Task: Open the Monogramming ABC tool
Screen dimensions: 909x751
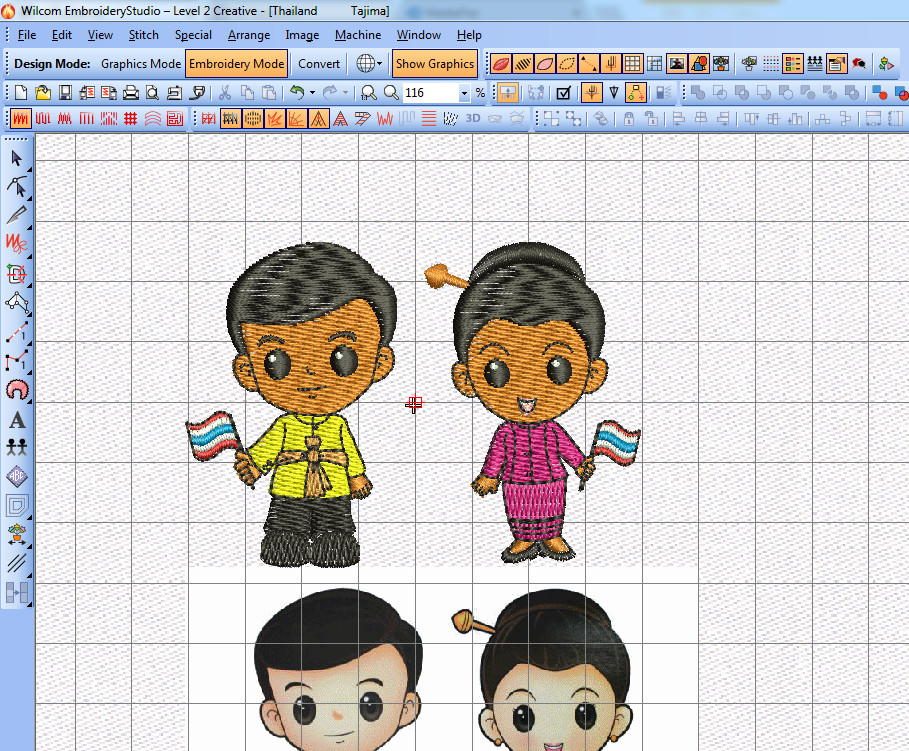Action: click(17, 477)
